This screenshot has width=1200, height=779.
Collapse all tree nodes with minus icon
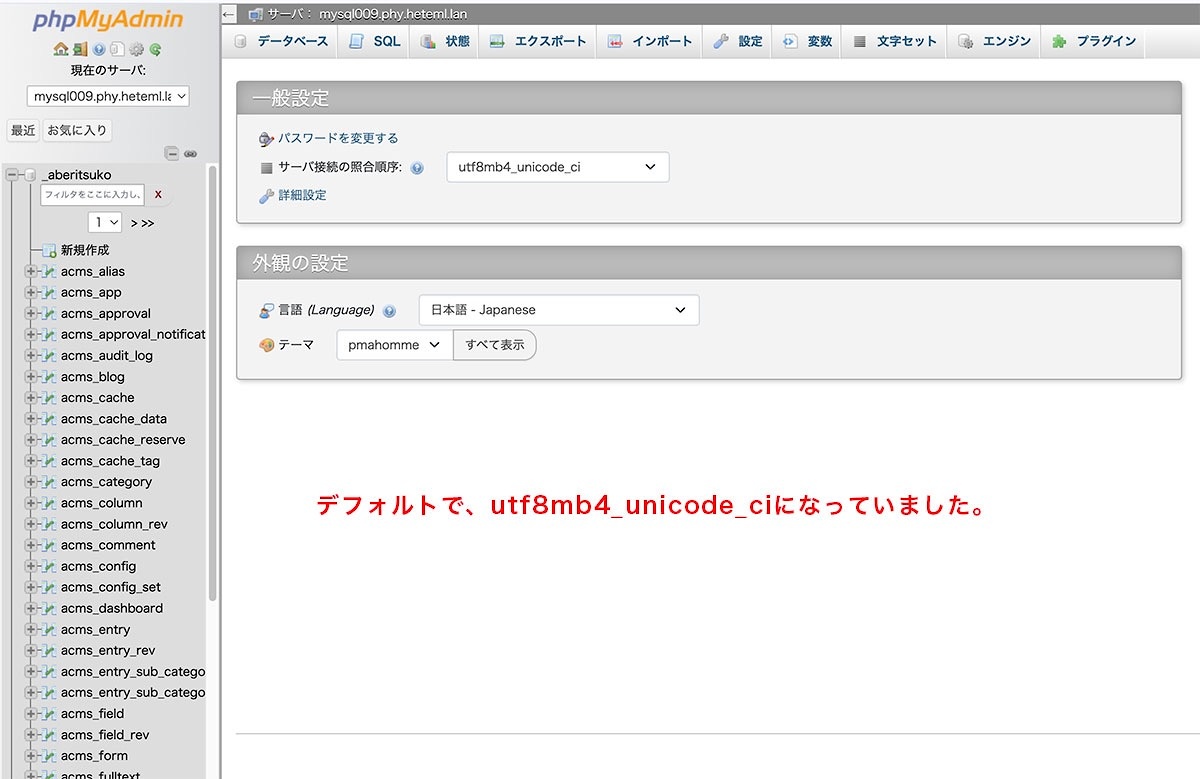pos(172,154)
